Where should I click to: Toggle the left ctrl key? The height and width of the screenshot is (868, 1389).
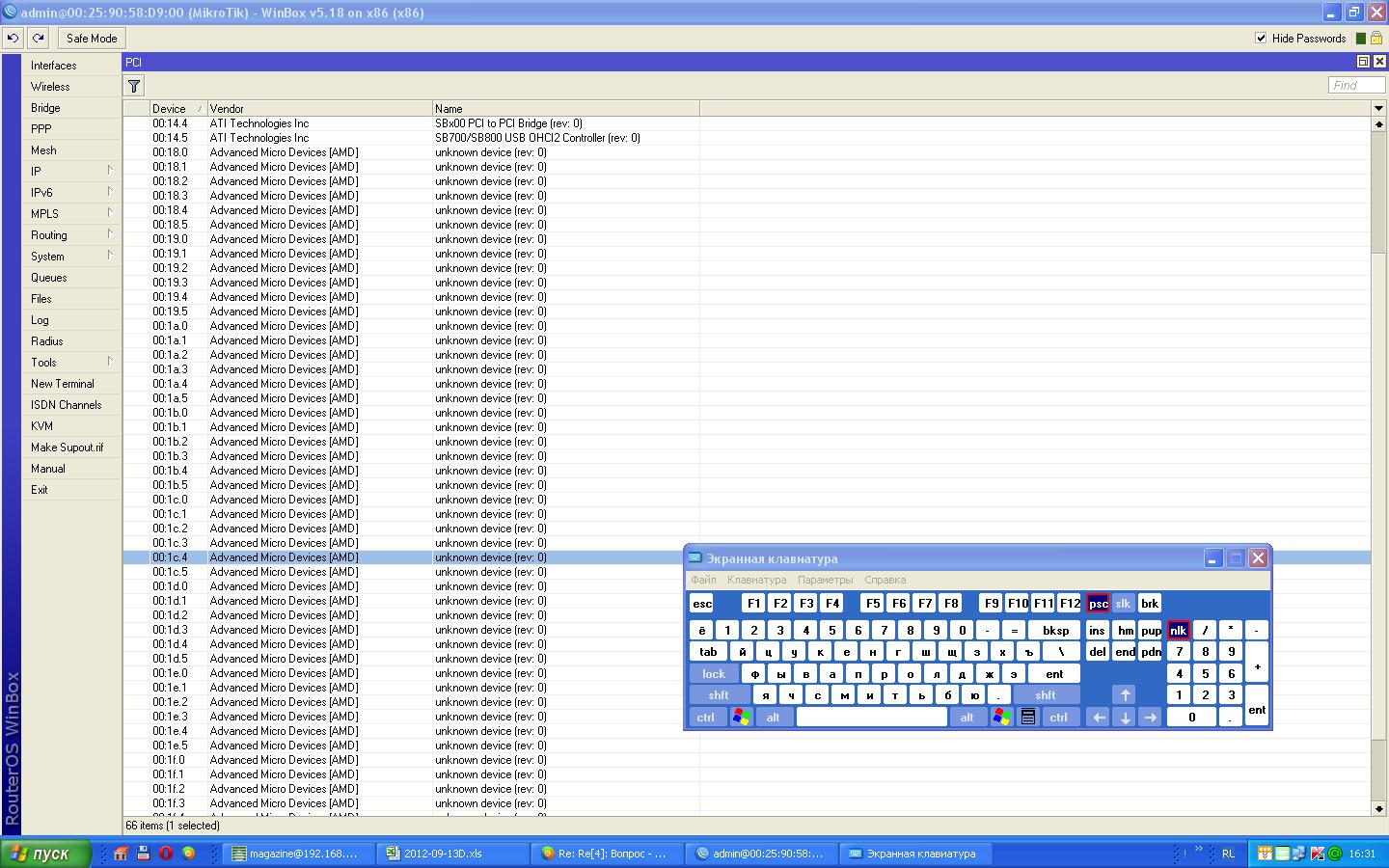point(706,717)
